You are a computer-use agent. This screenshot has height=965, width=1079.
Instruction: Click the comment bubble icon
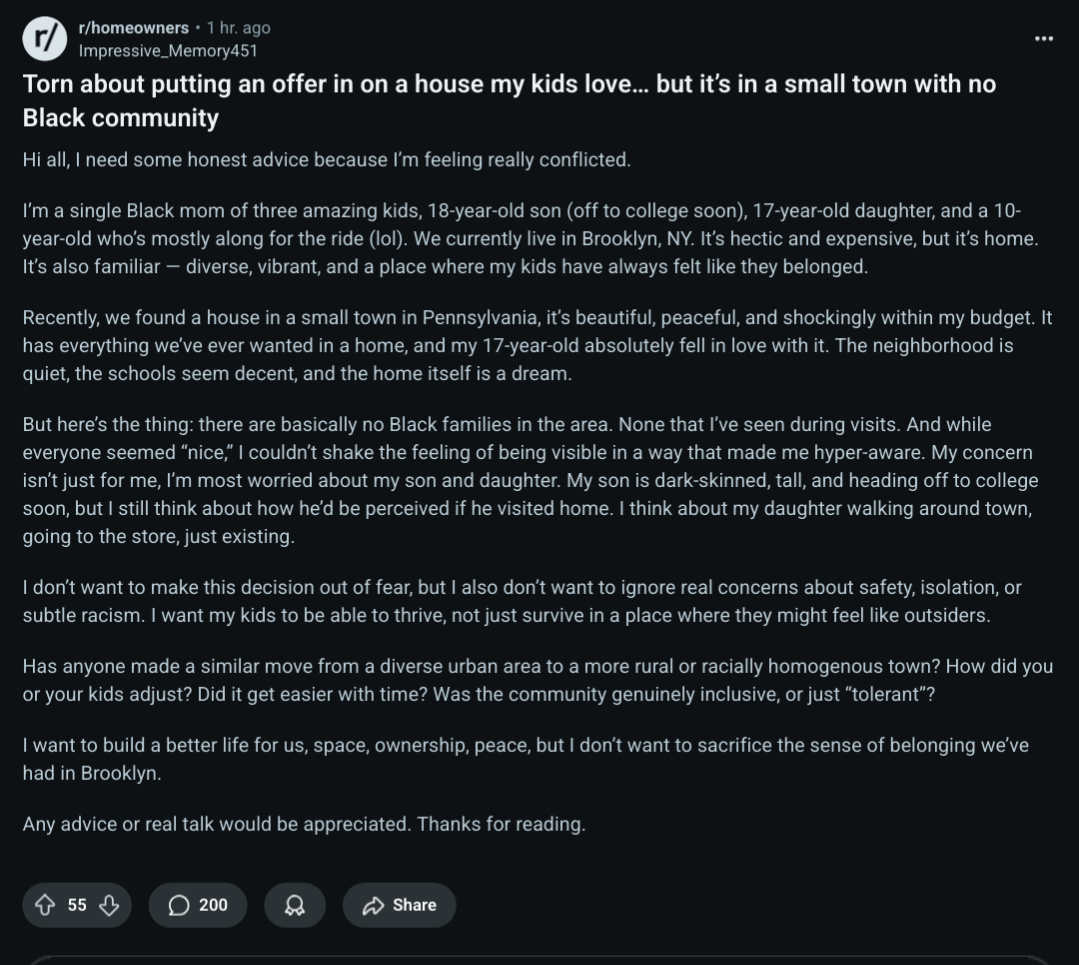pyautogui.click(x=179, y=905)
